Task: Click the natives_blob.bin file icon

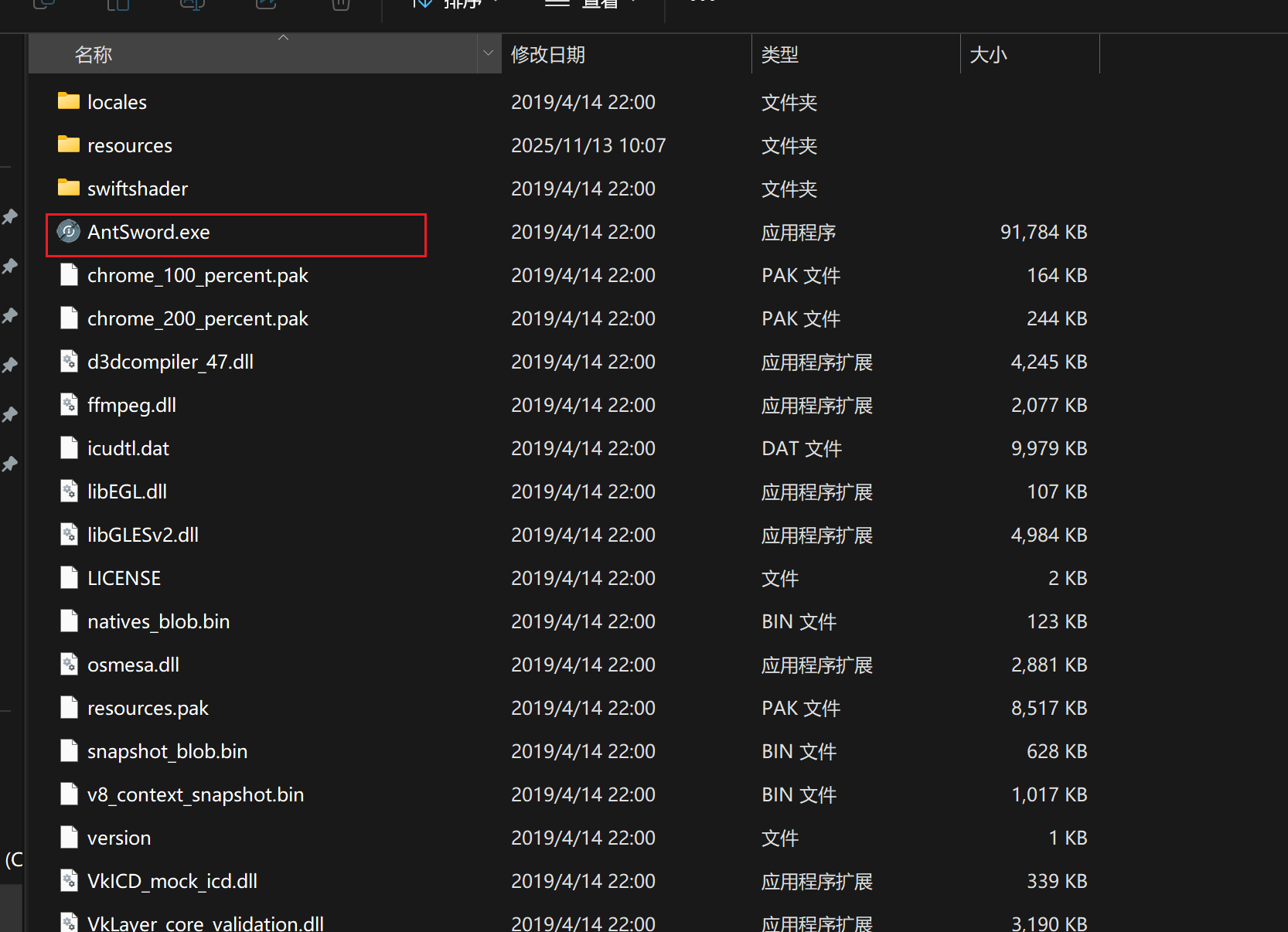Action: click(x=69, y=621)
